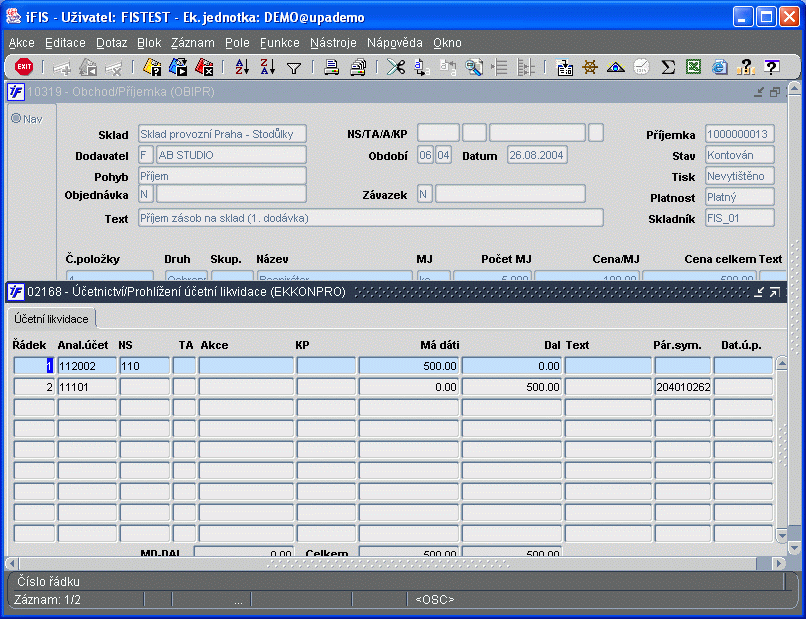Select the Nav radio button
Viewport: 806px width, 619px height.
pos(16,119)
